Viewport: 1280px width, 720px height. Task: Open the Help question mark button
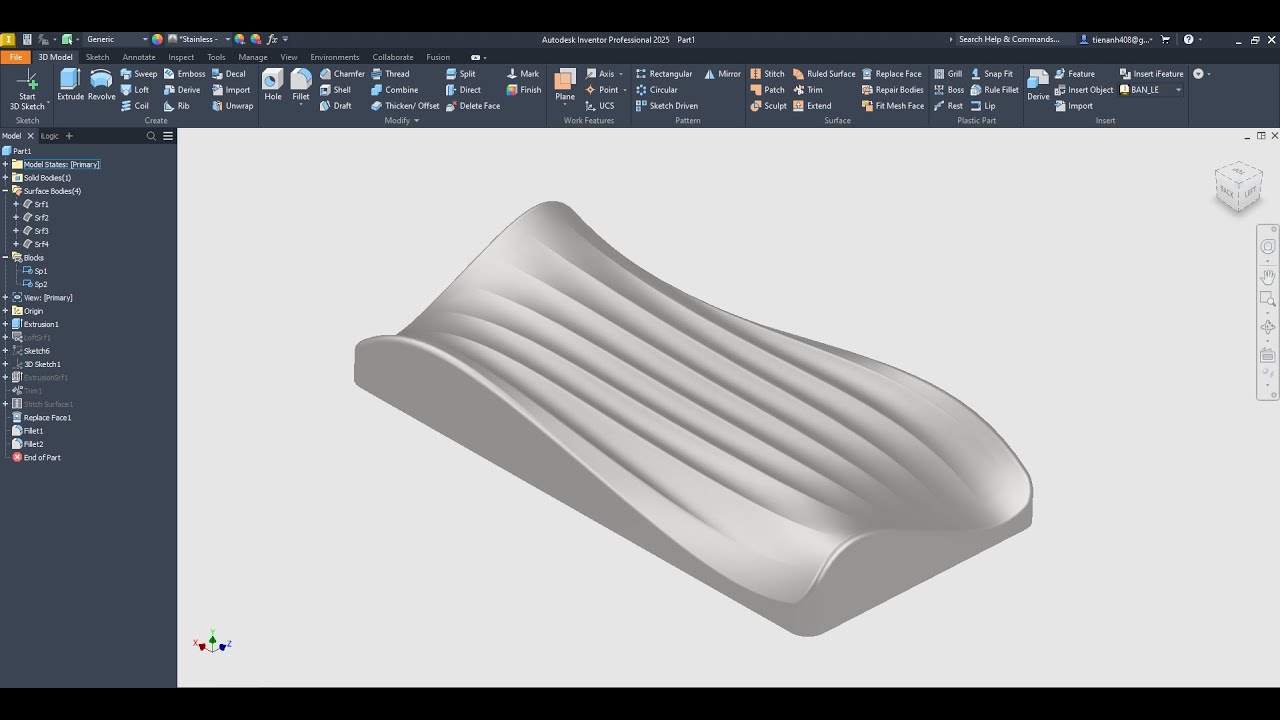pos(1188,39)
